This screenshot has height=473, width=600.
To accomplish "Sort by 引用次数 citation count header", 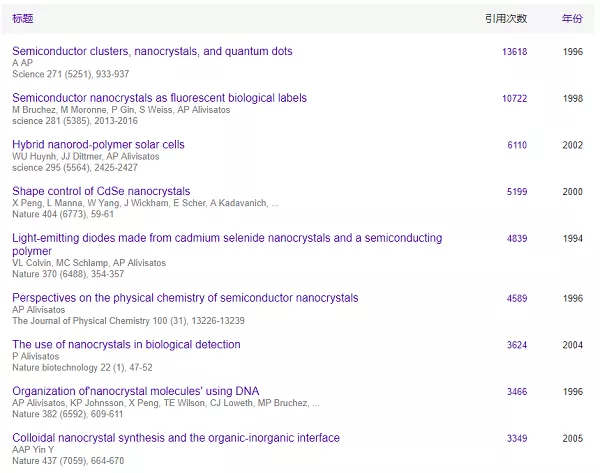I will [x=505, y=18].
